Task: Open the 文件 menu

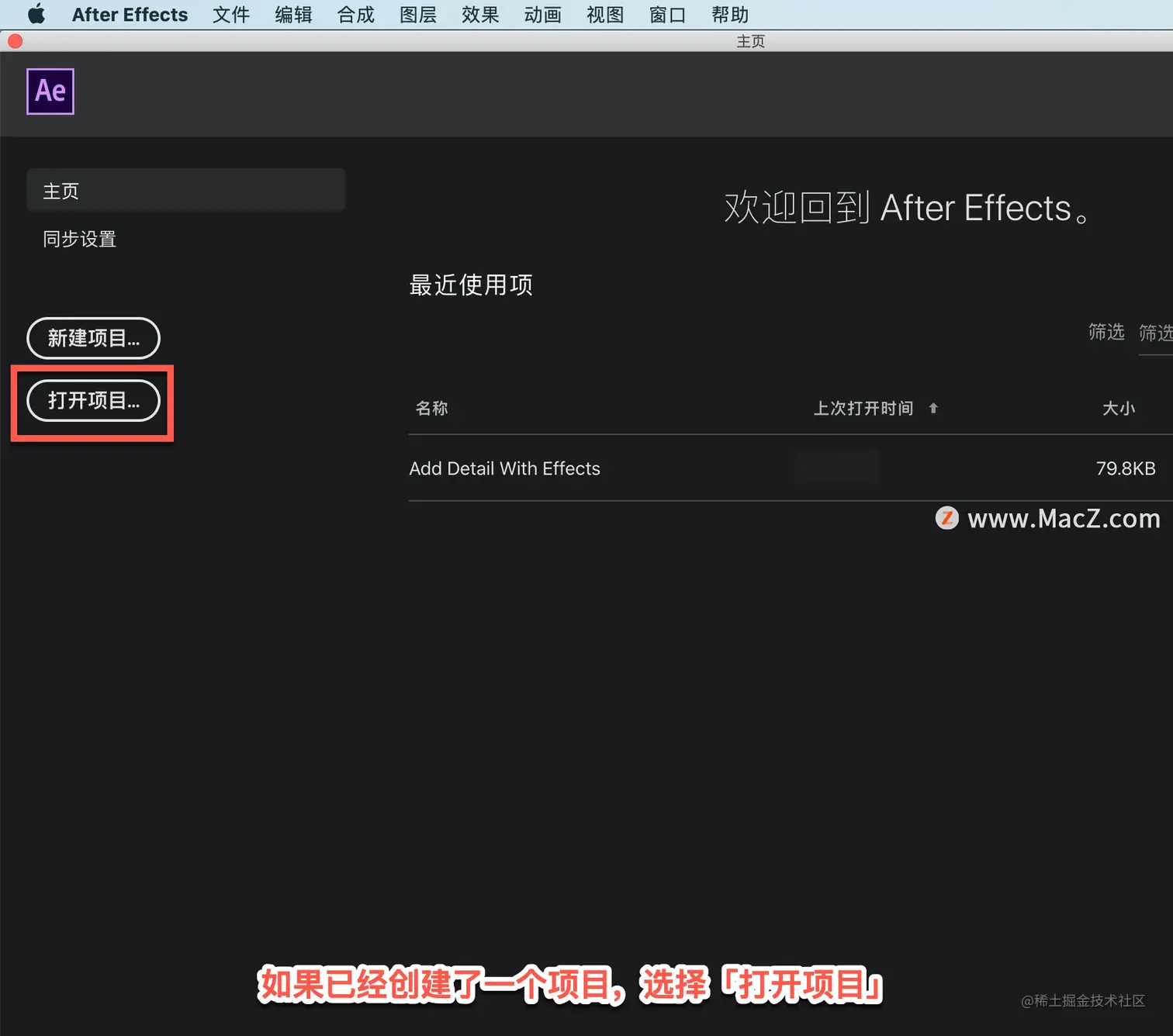Action: point(231,15)
